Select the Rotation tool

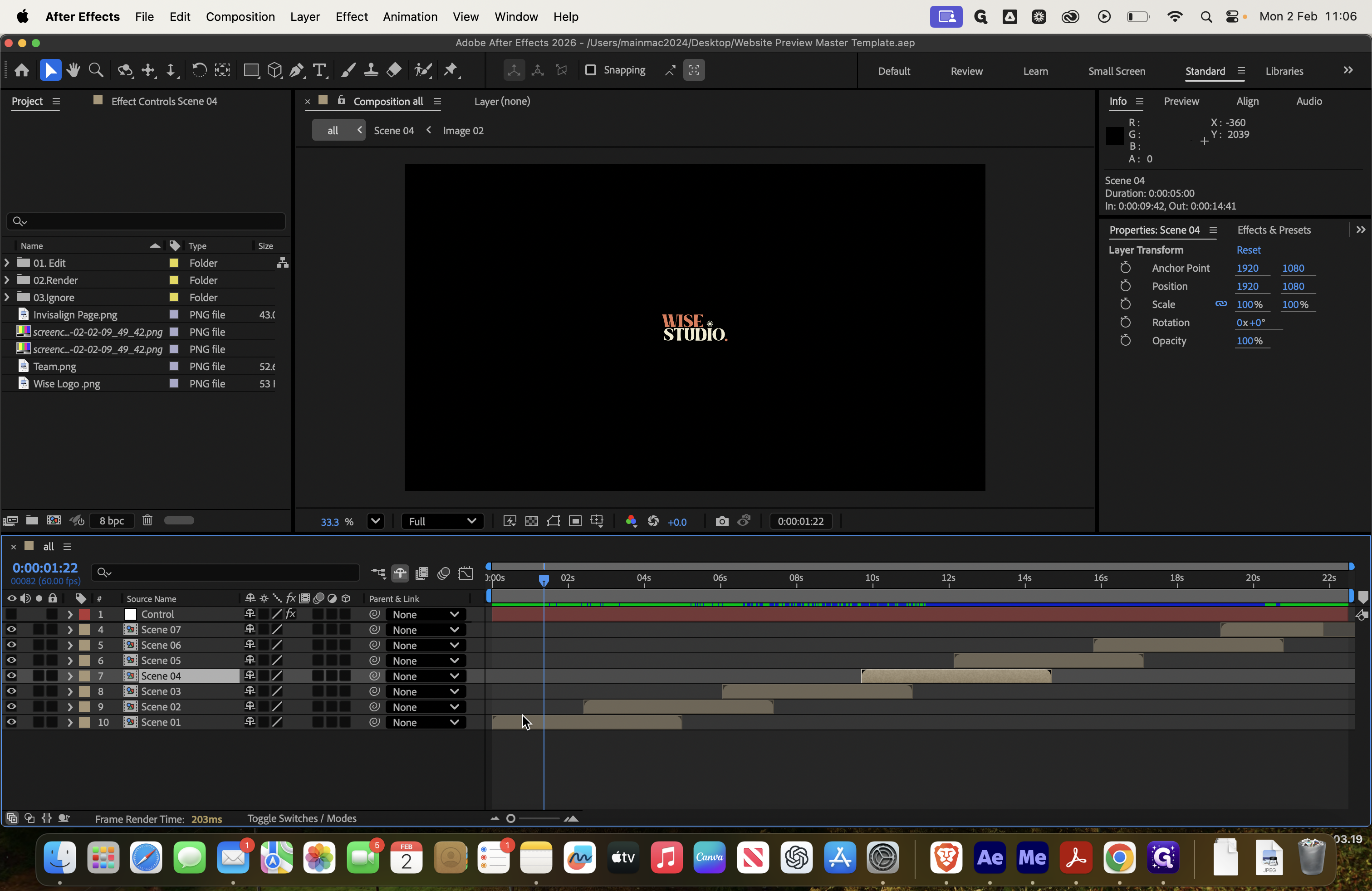199,70
